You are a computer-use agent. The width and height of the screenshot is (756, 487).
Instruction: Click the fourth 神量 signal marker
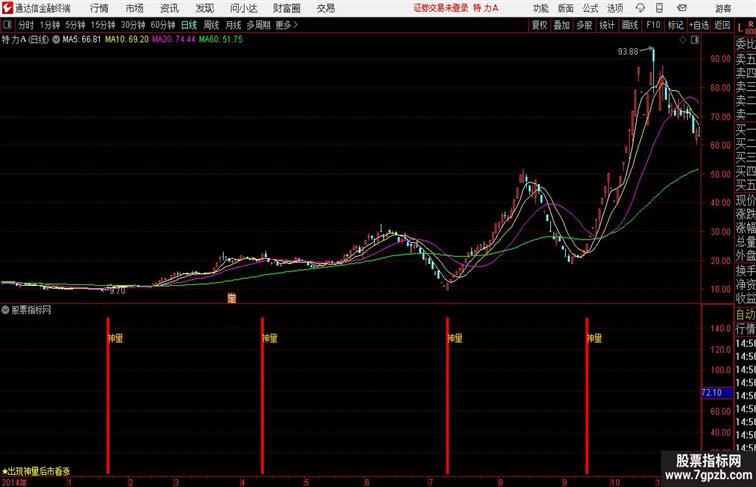point(594,338)
